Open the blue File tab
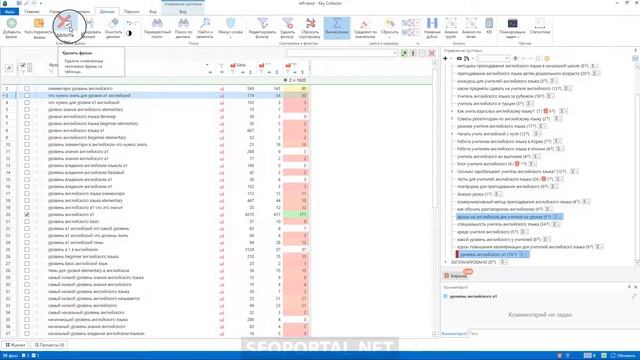Screen dimensions: 640x360 [x=9, y=11]
